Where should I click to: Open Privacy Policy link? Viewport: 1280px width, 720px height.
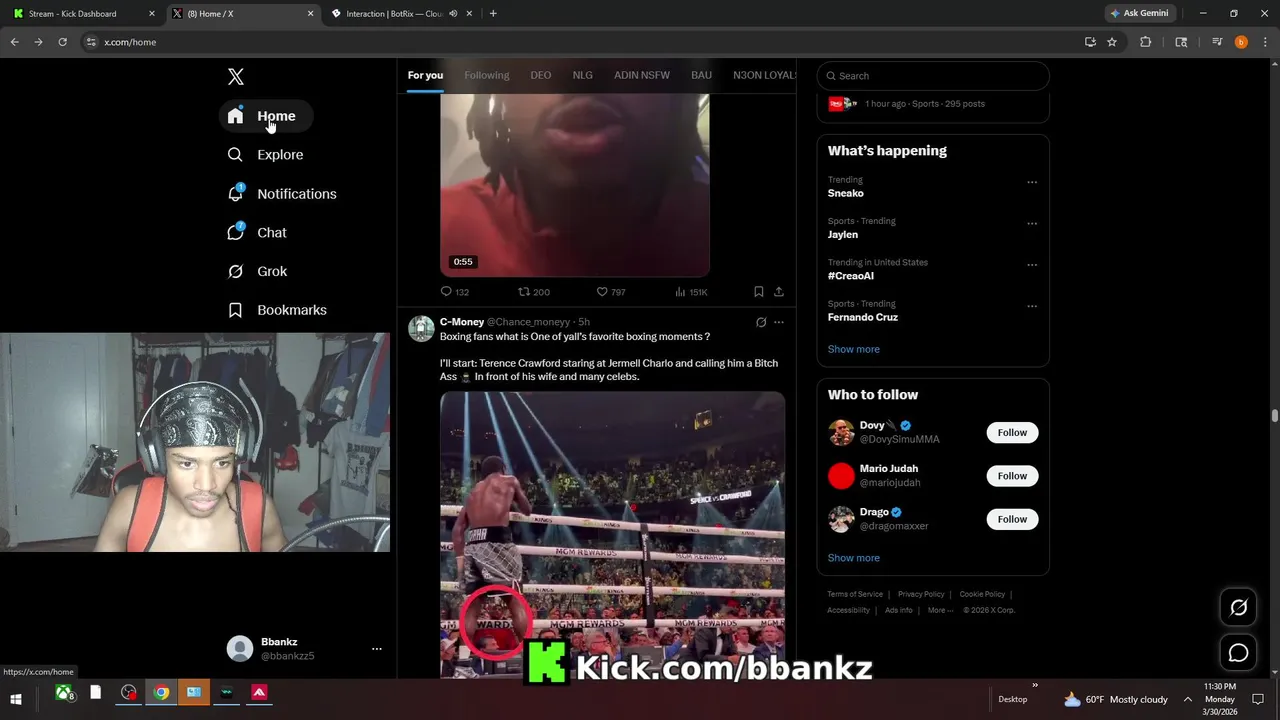click(x=921, y=594)
